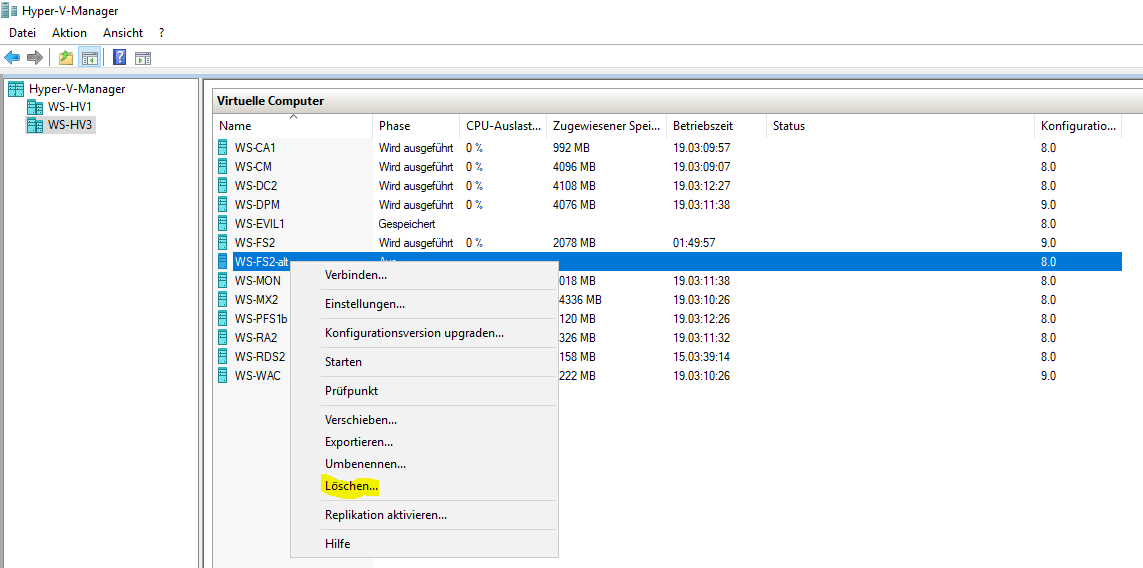Toggle the console tree pane icon
This screenshot has height=568, width=1143.
(x=90, y=57)
